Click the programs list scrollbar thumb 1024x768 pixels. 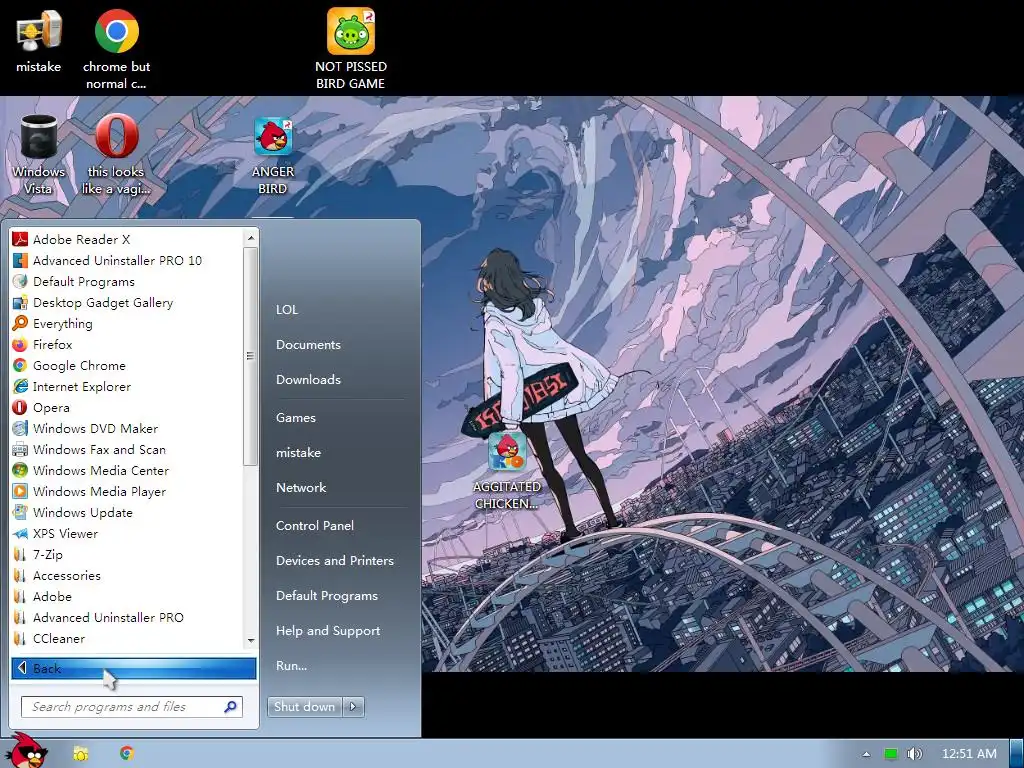coord(251,357)
